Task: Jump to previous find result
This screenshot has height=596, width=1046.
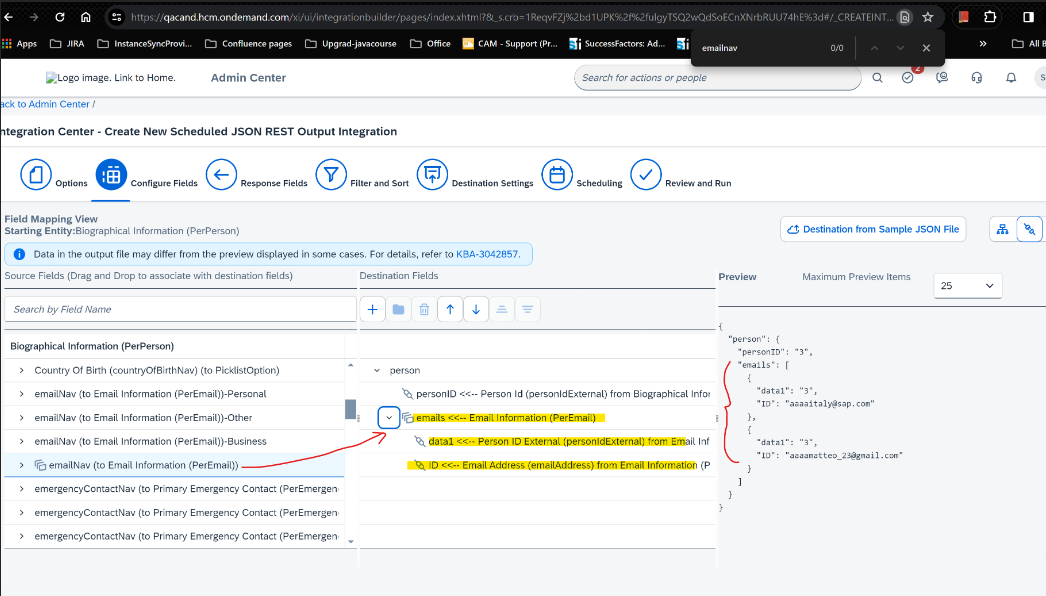Action: [874, 48]
